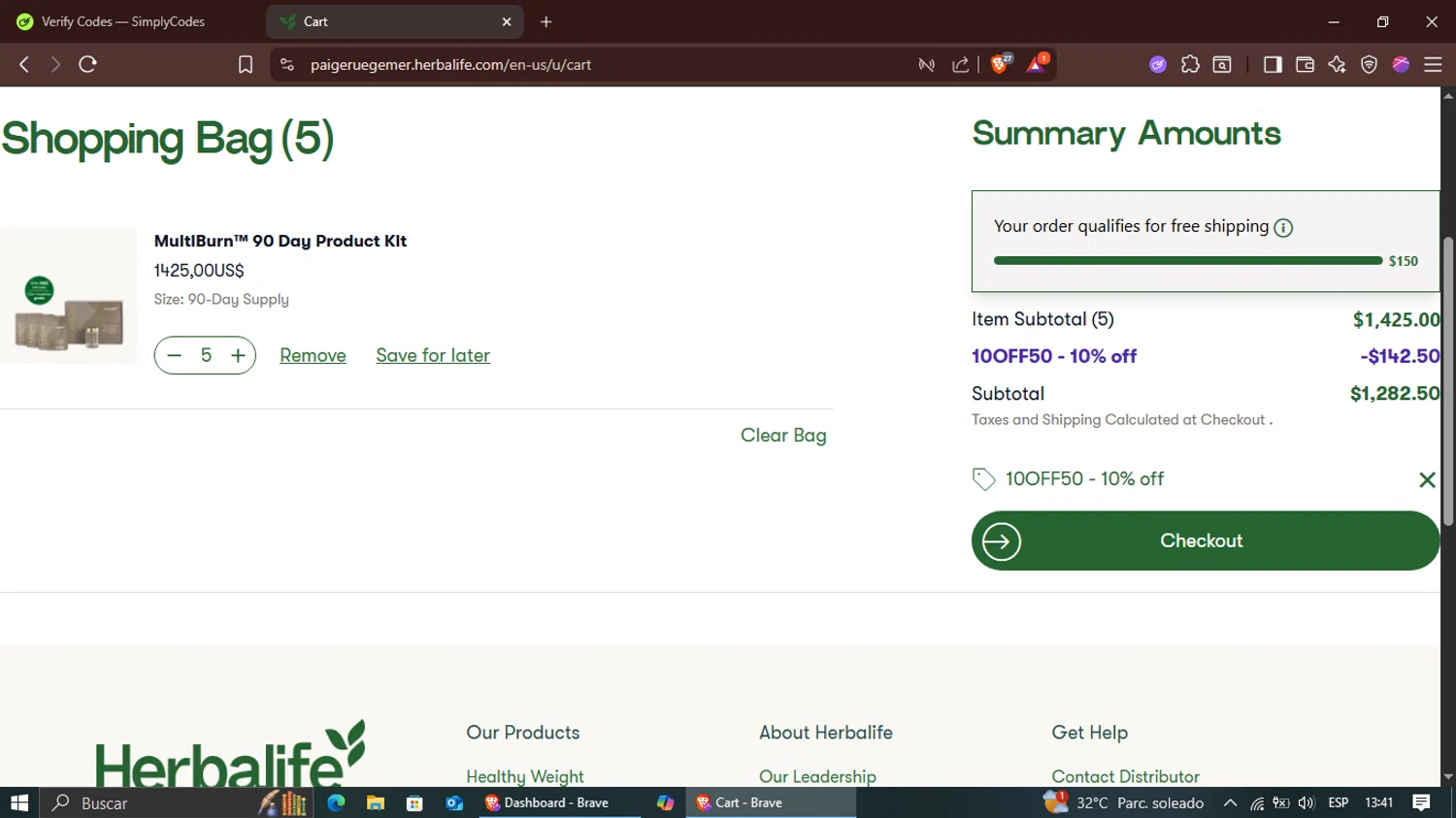Remove MultiBurn kit from bag

313,355
